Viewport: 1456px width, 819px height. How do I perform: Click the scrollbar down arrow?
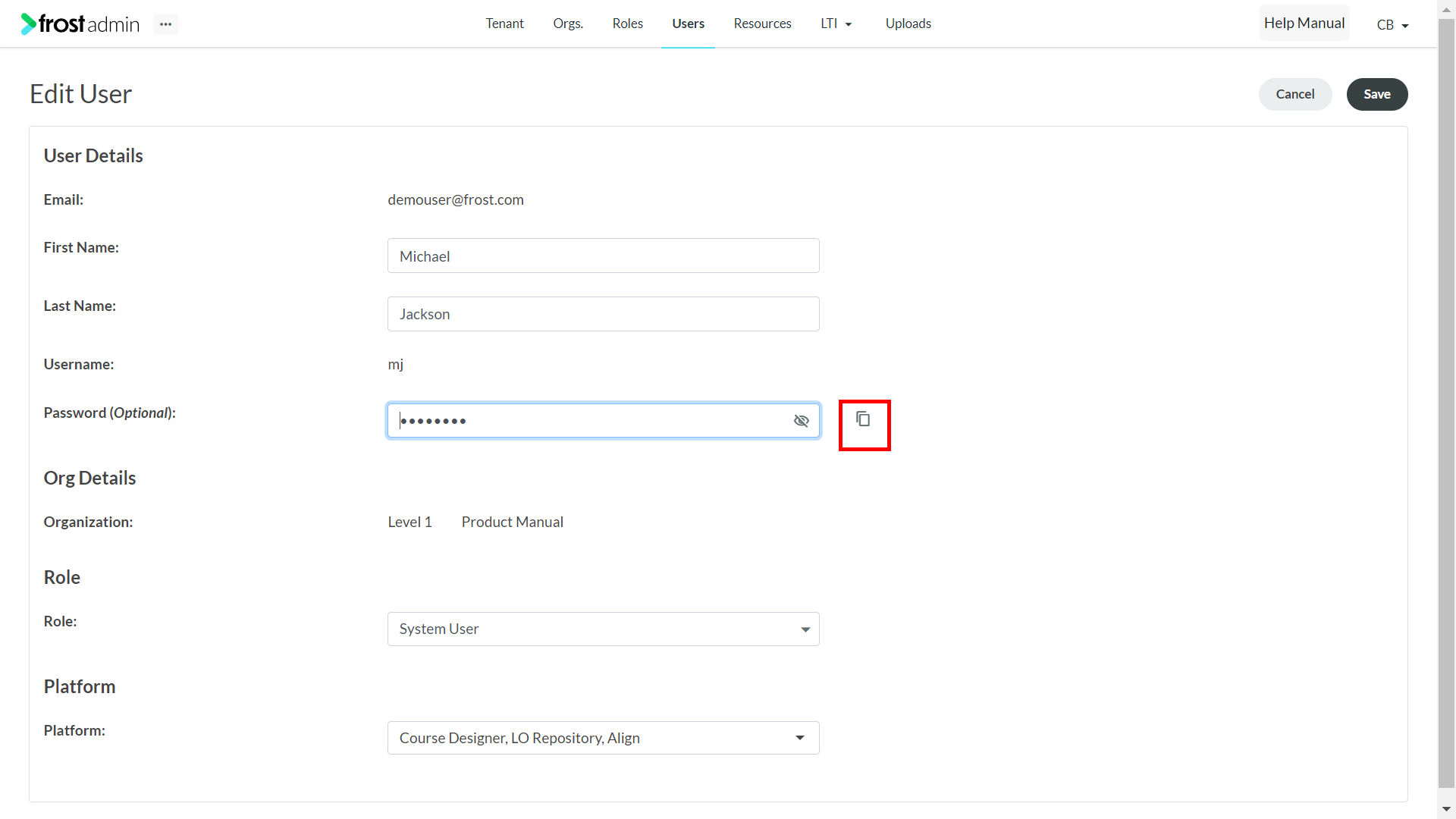(1446, 810)
